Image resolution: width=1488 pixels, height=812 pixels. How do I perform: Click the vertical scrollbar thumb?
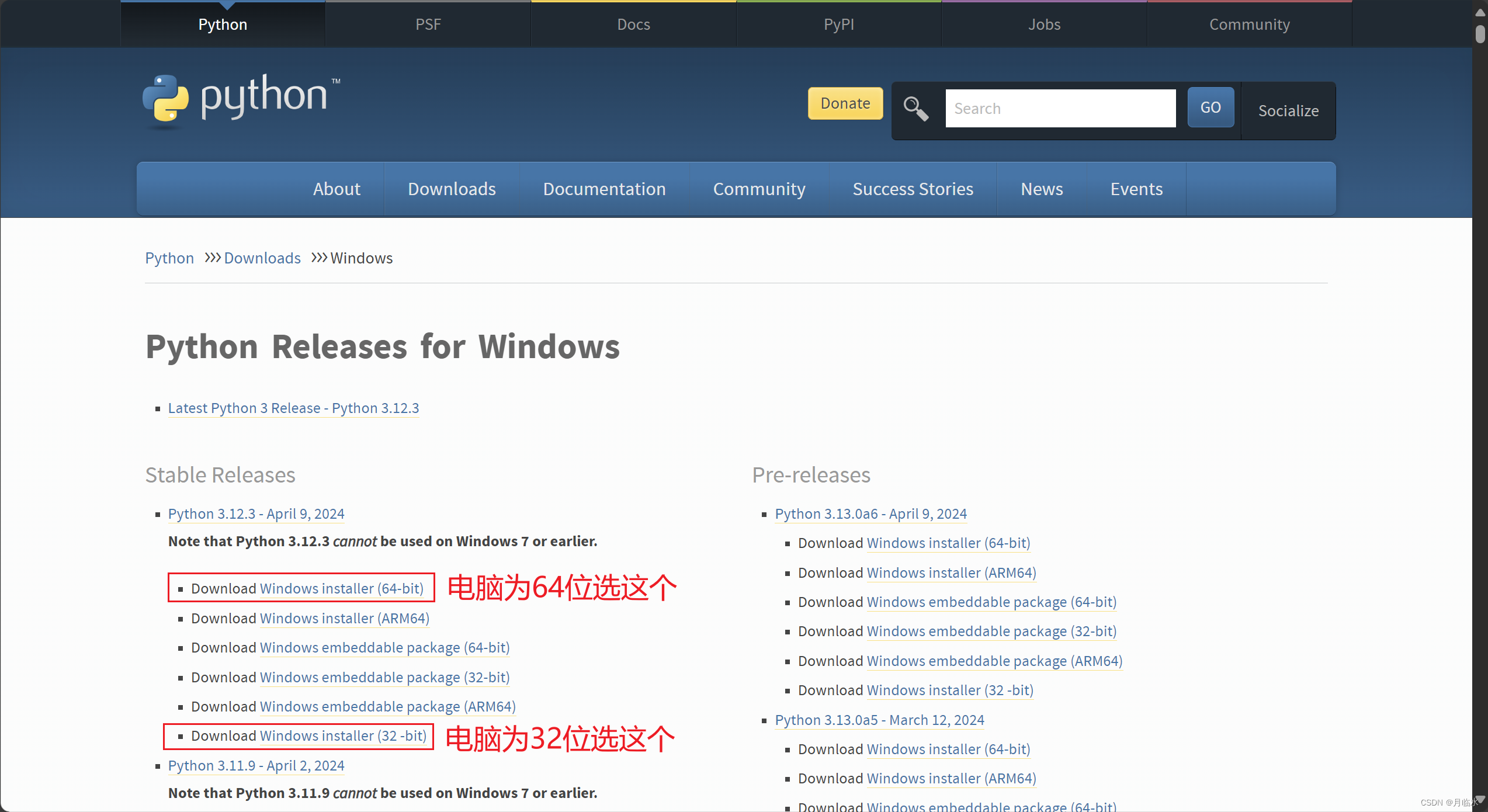1480,34
